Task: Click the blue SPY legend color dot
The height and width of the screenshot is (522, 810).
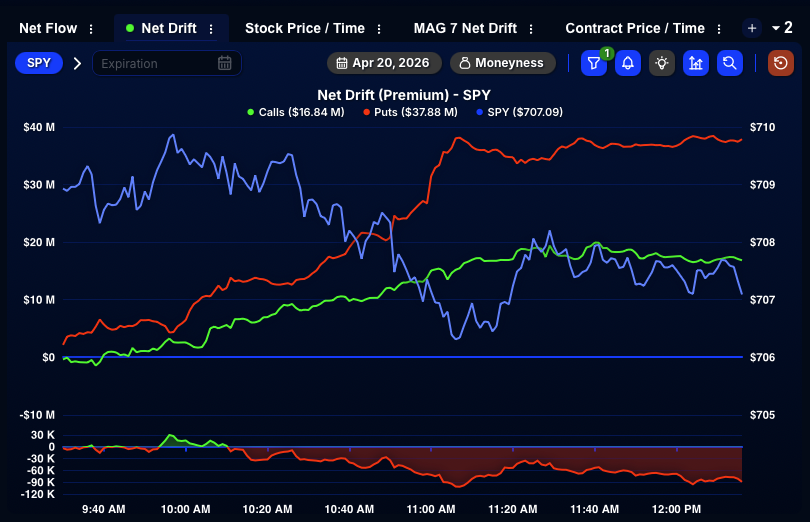Action: (x=479, y=112)
